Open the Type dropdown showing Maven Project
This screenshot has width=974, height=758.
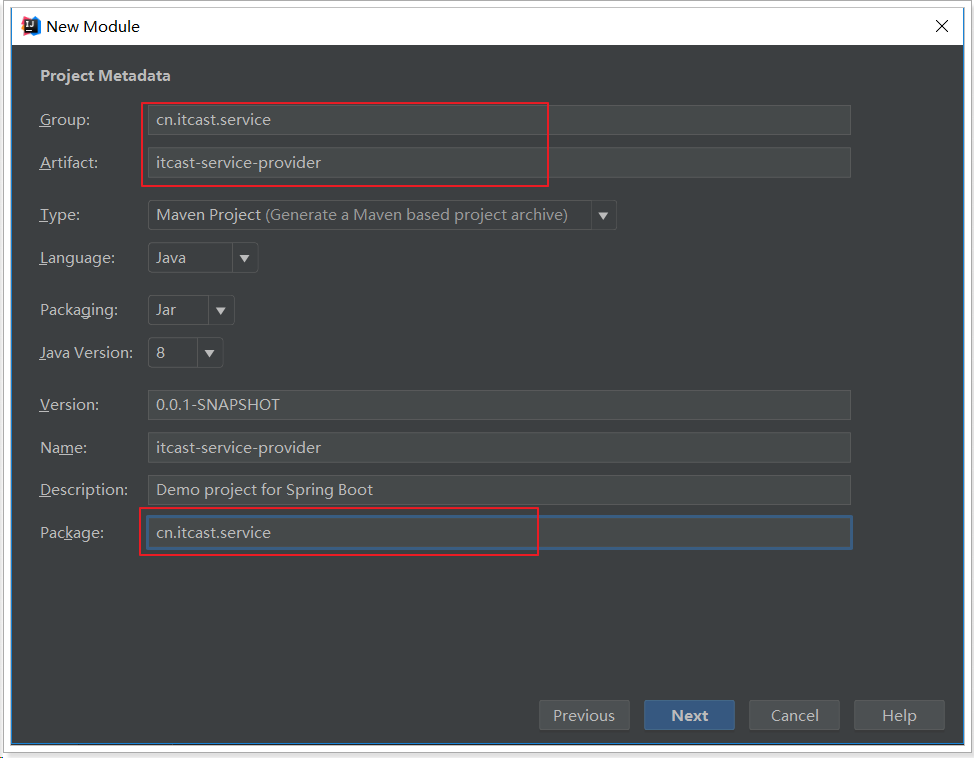[382, 215]
